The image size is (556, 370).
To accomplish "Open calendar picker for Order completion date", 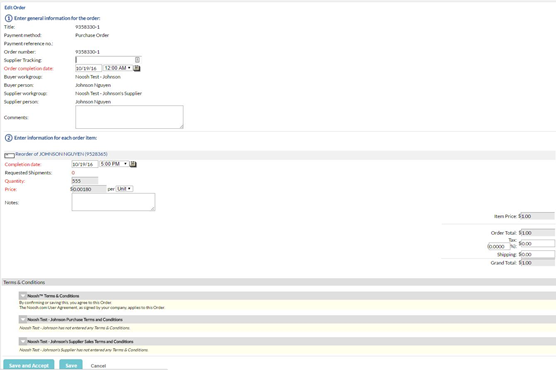I will point(137,68).
